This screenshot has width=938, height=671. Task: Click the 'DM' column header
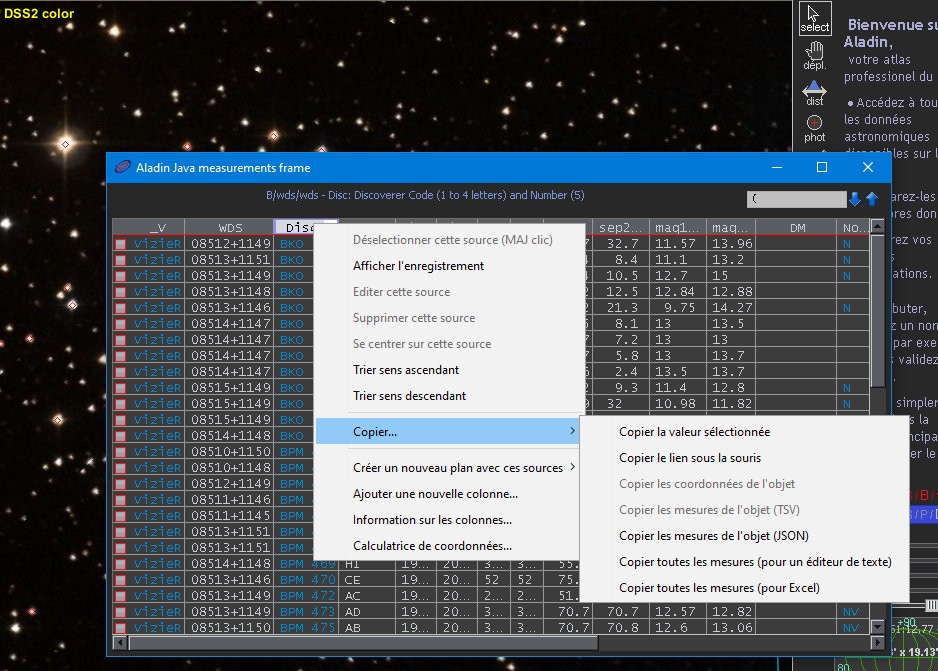pyautogui.click(x=797, y=228)
